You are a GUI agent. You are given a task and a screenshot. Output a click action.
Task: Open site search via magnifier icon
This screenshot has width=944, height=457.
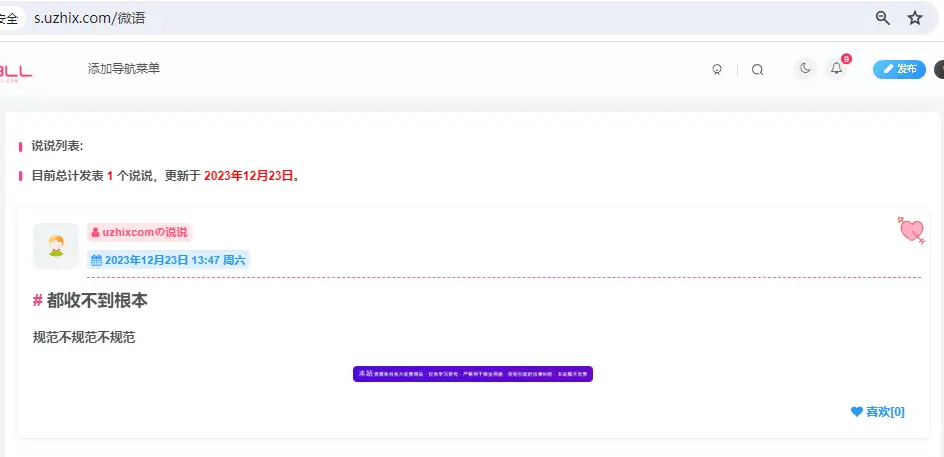click(757, 70)
